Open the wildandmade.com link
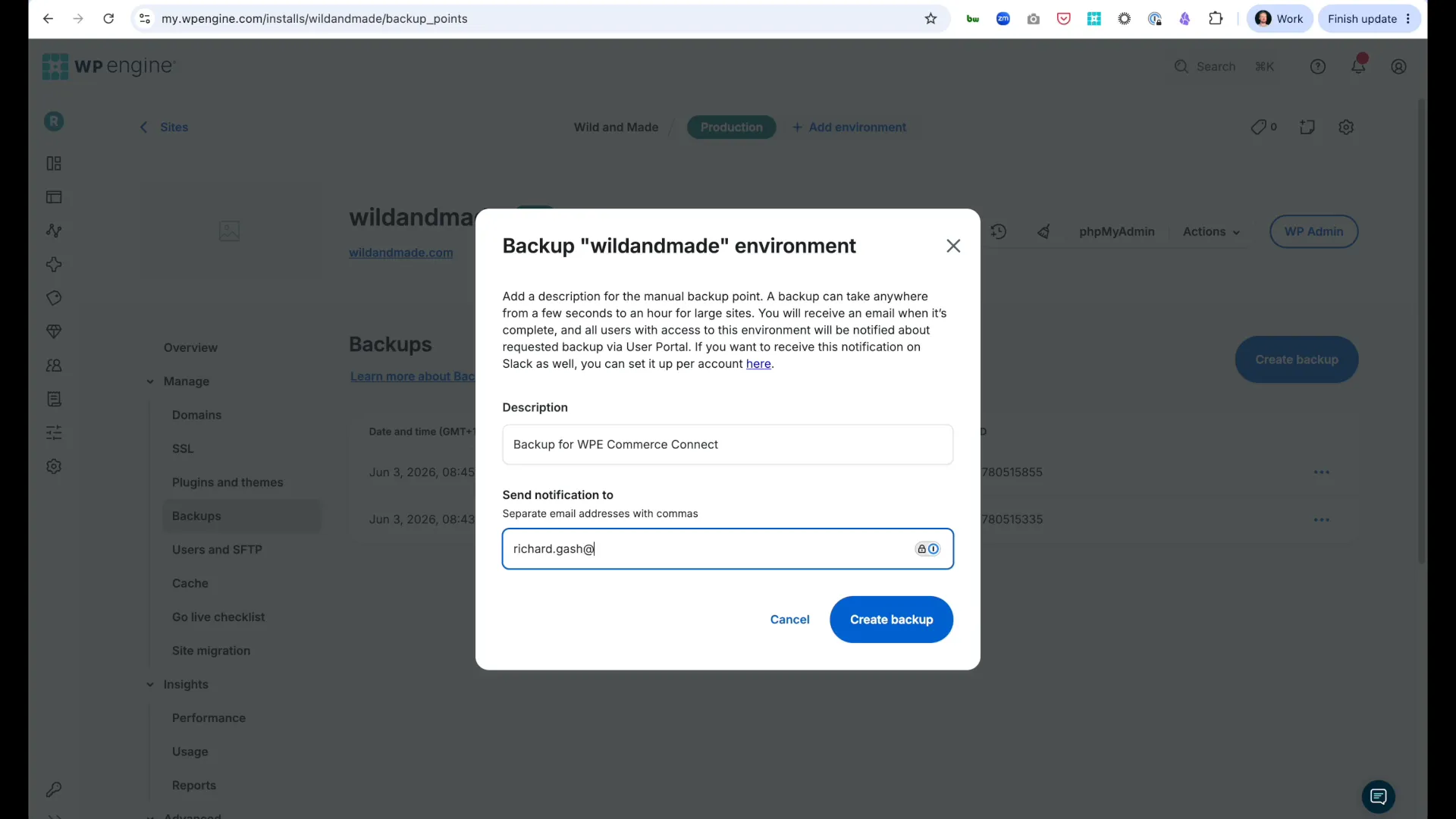The height and width of the screenshot is (819, 1456). click(x=400, y=253)
